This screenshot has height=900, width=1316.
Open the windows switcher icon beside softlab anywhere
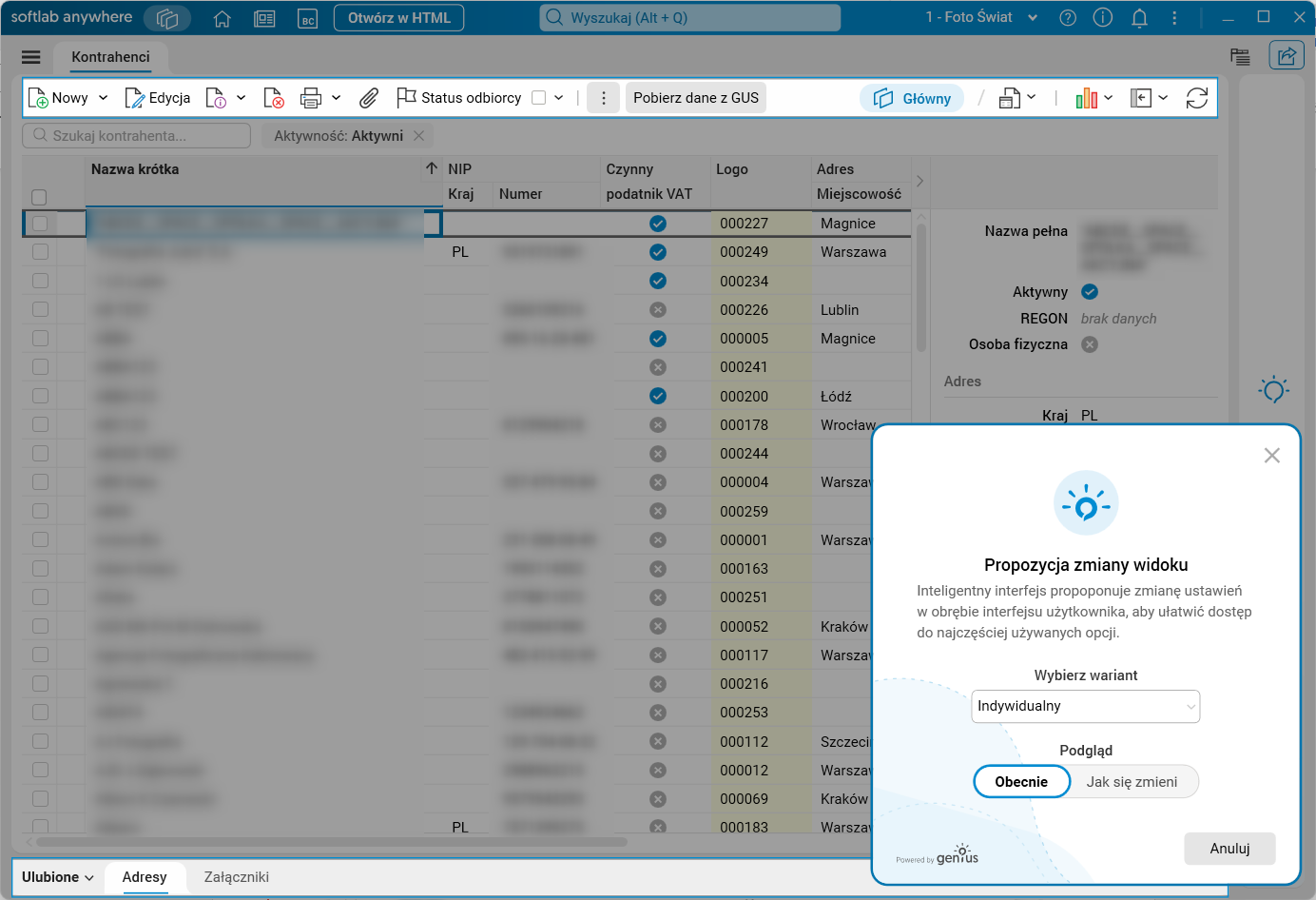167,18
